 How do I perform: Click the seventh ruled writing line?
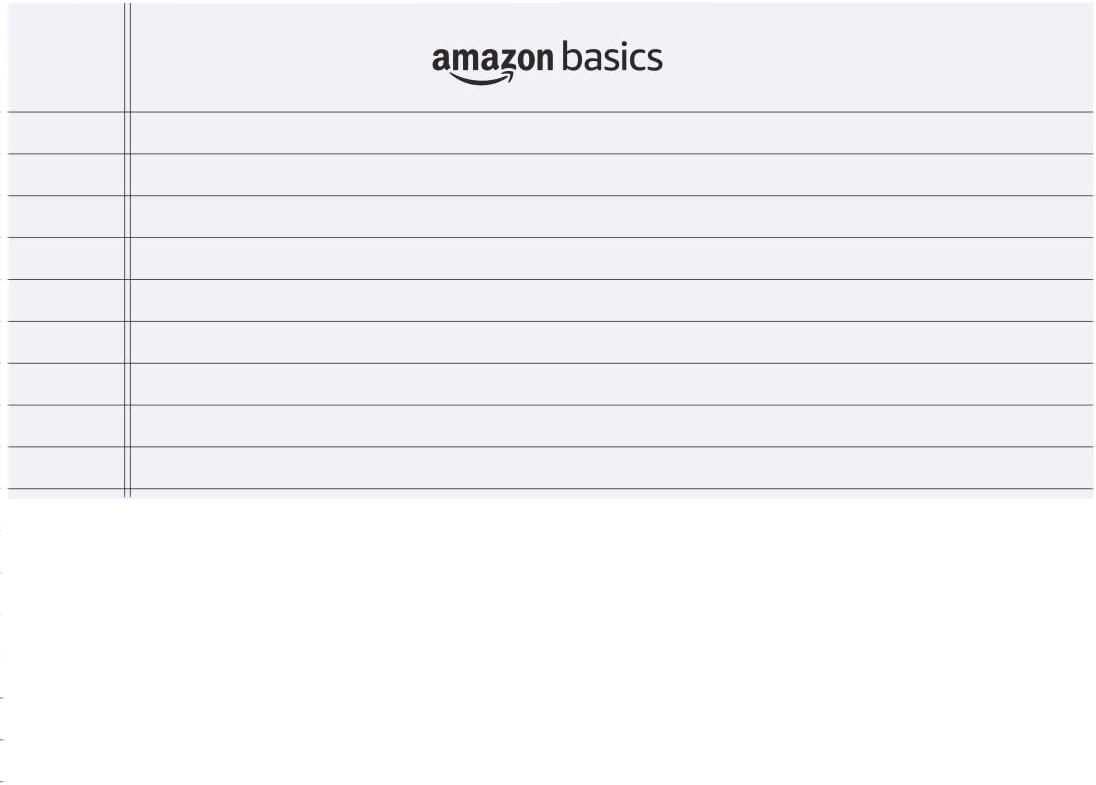pos(610,385)
